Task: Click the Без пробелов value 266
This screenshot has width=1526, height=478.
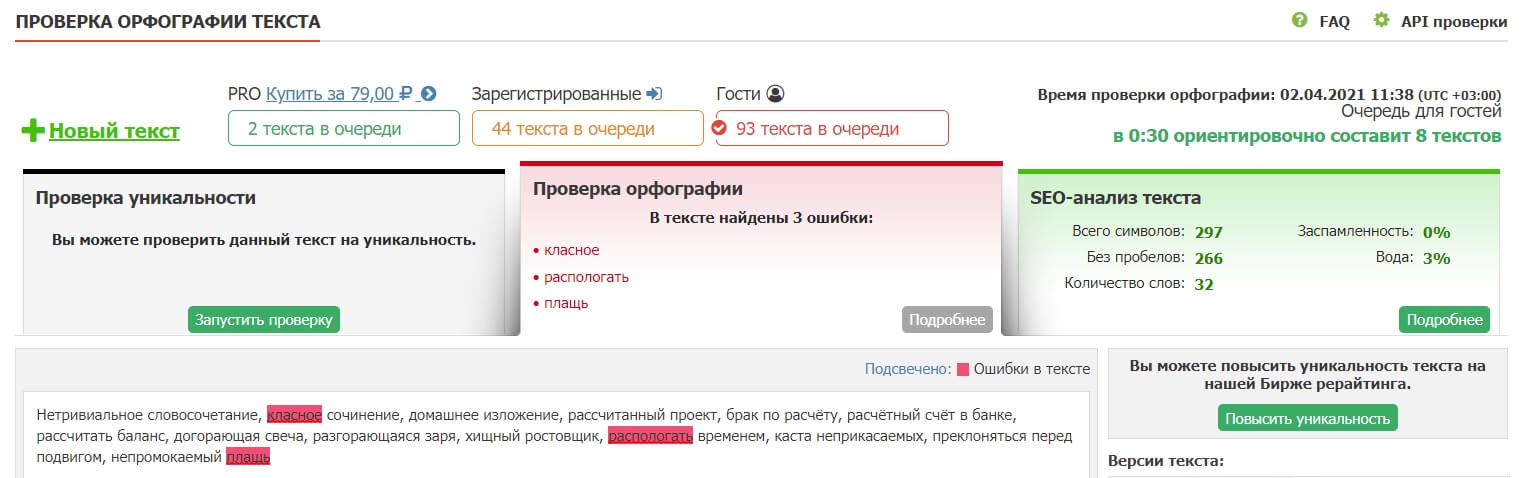Action: coord(1209,258)
